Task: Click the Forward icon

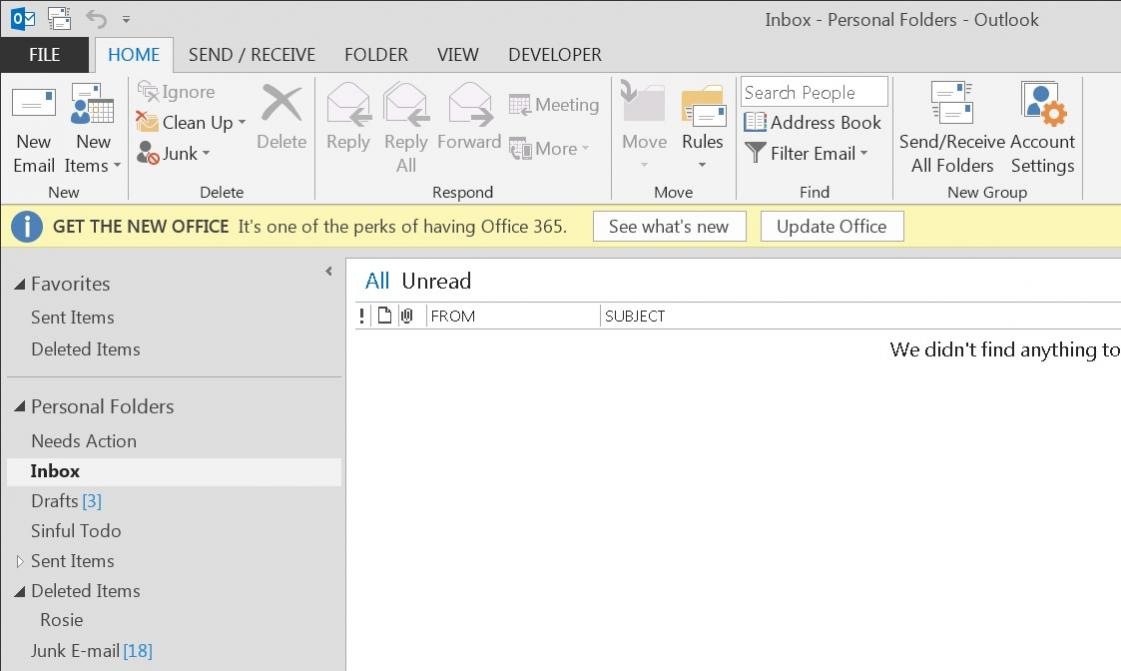Action: [470, 104]
